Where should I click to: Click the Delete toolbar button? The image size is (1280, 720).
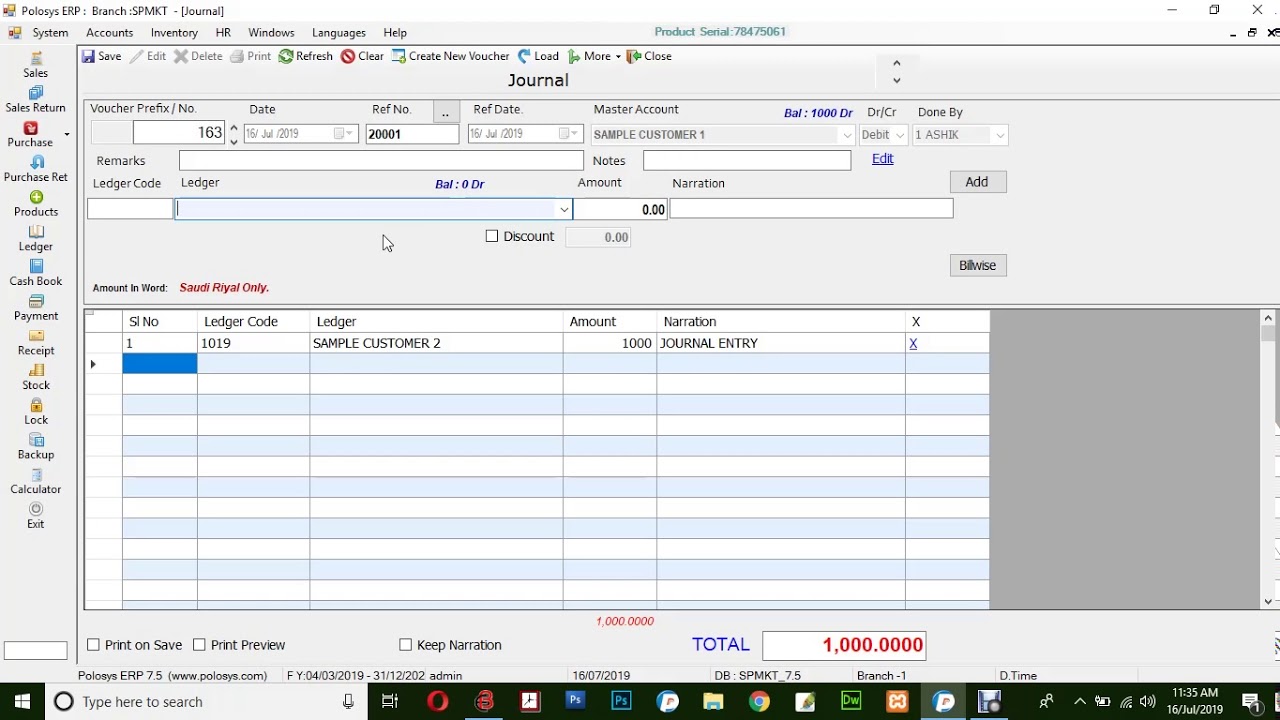(x=198, y=56)
